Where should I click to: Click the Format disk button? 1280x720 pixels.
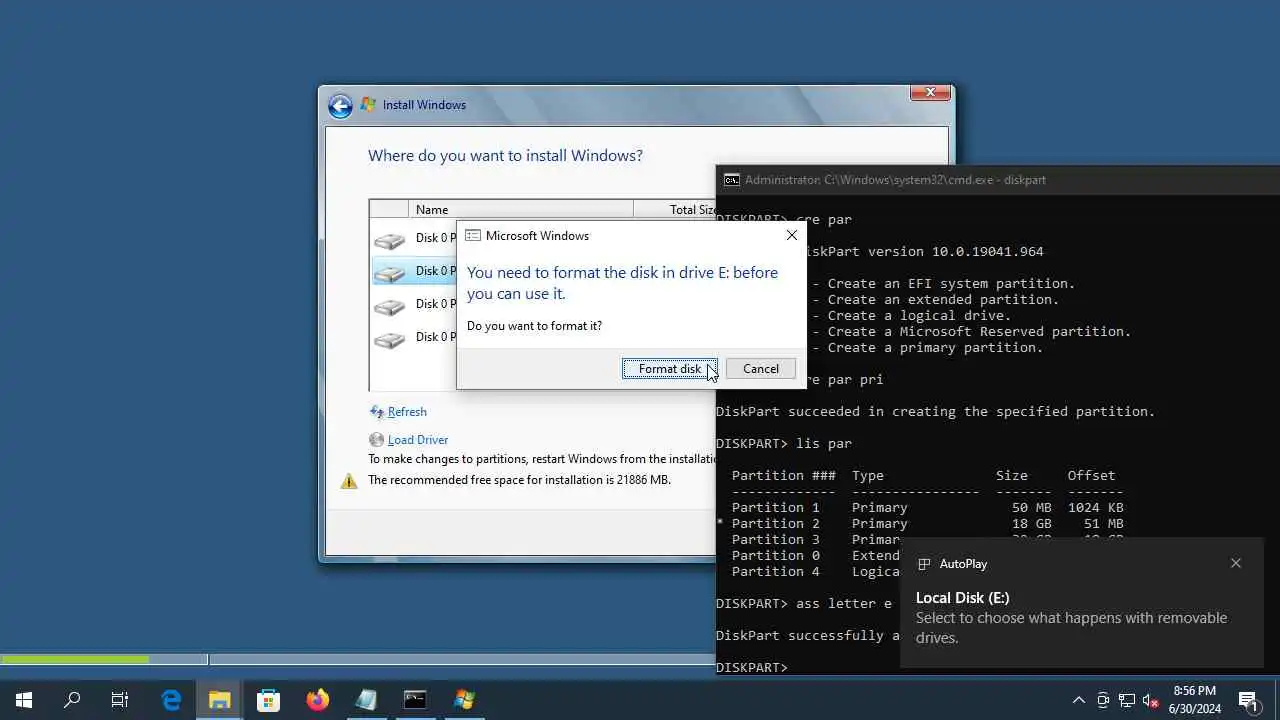coord(669,369)
